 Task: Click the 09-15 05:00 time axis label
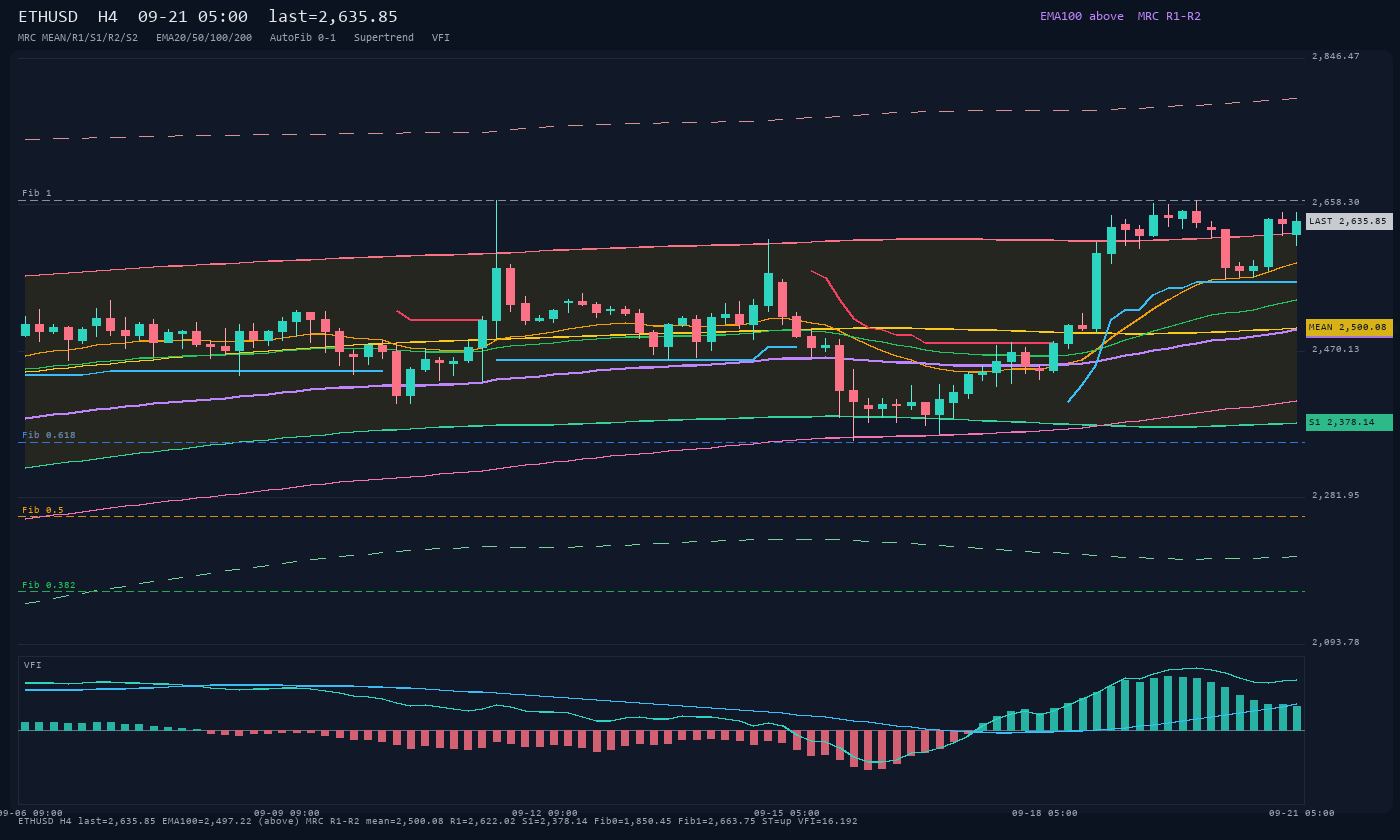pyautogui.click(x=787, y=813)
